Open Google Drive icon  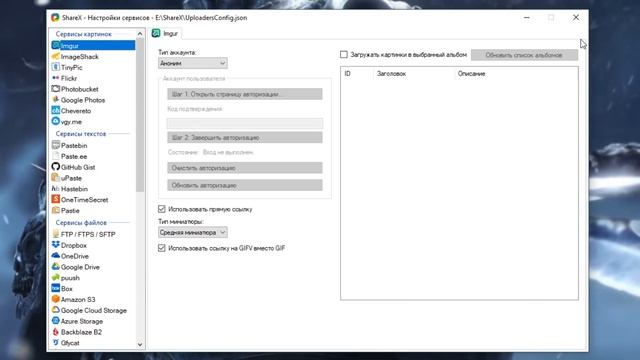56,267
